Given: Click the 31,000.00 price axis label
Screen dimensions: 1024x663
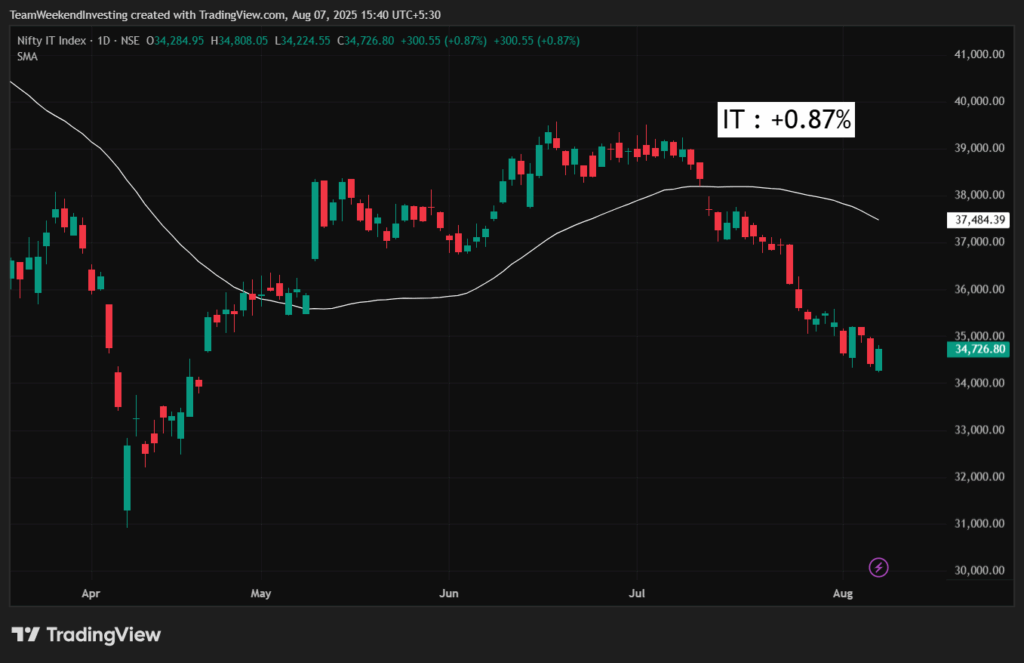Looking at the screenshot, I should click(x=979, y=523).
